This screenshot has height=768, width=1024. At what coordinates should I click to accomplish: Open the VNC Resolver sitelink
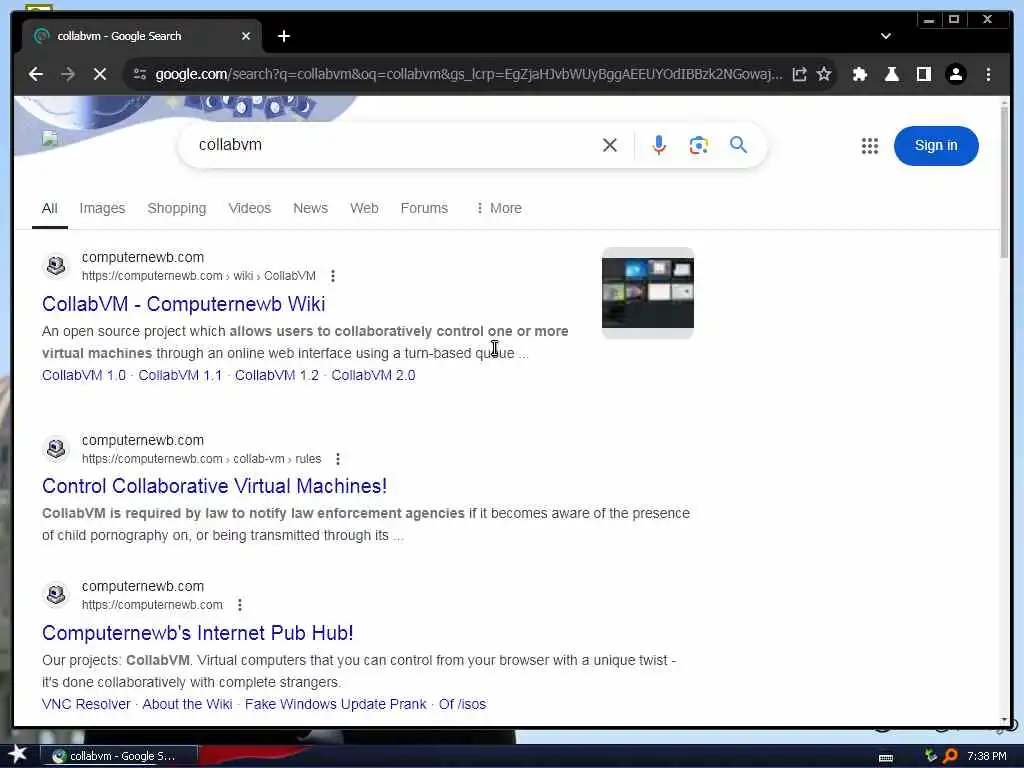point(86,705)
